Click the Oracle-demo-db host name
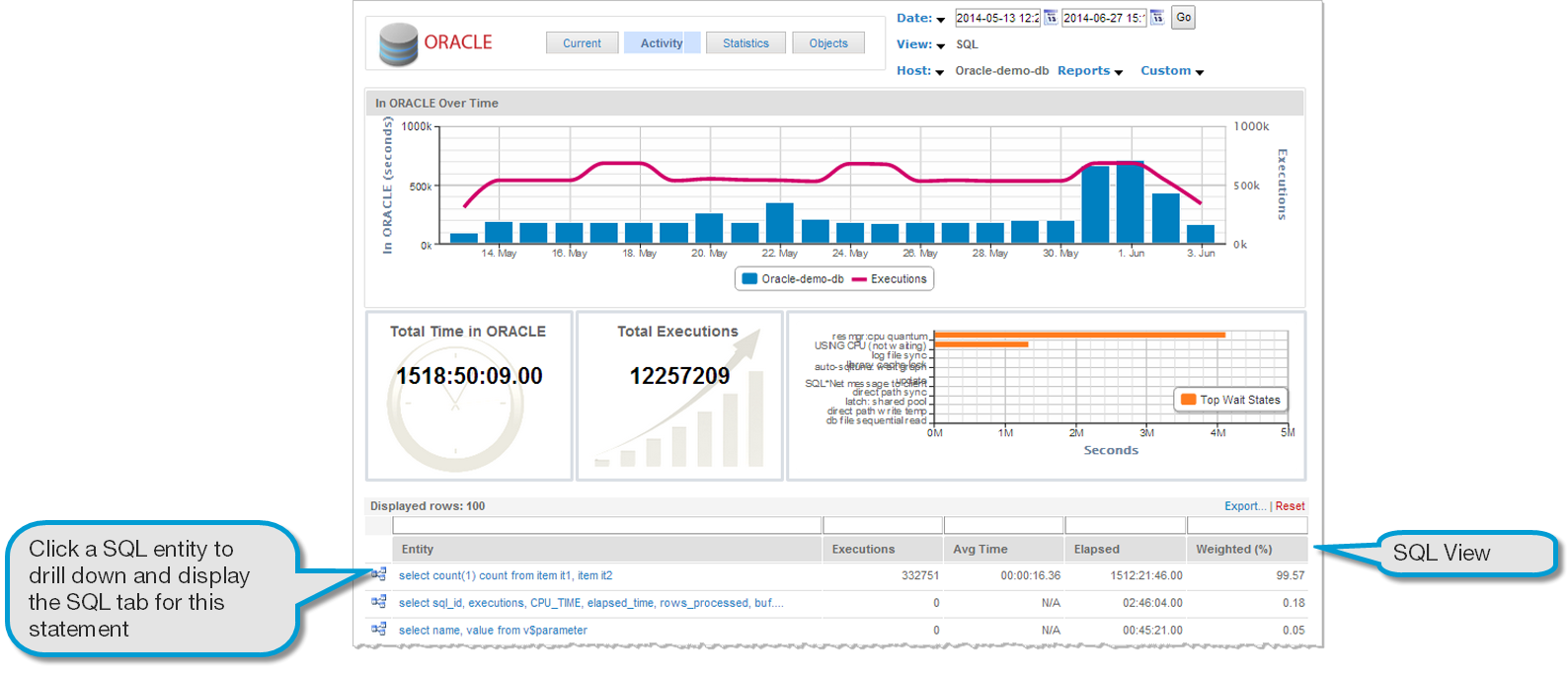 1001,71
